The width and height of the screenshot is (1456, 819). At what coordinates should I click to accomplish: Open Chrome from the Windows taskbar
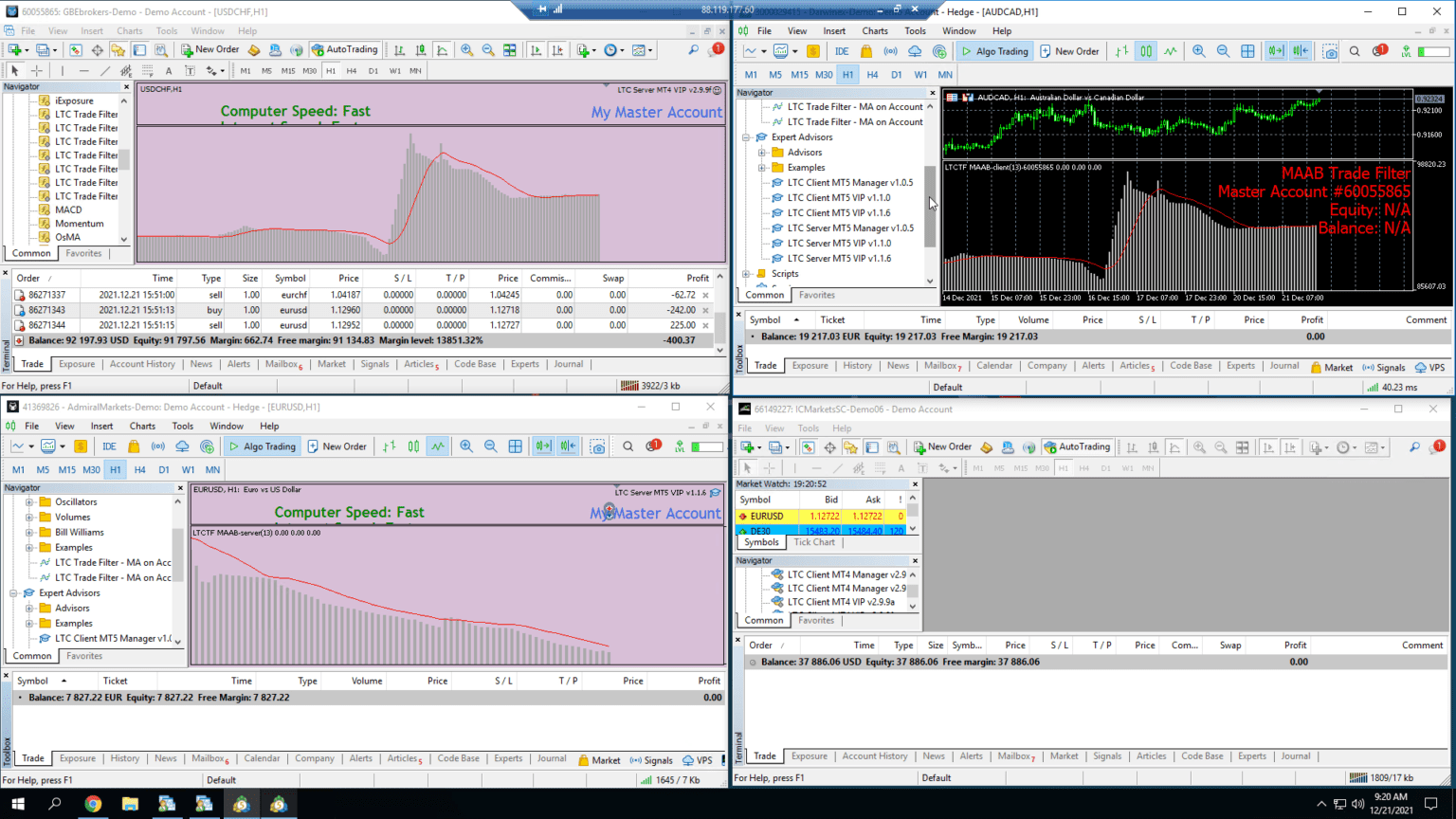pos(93,804)
